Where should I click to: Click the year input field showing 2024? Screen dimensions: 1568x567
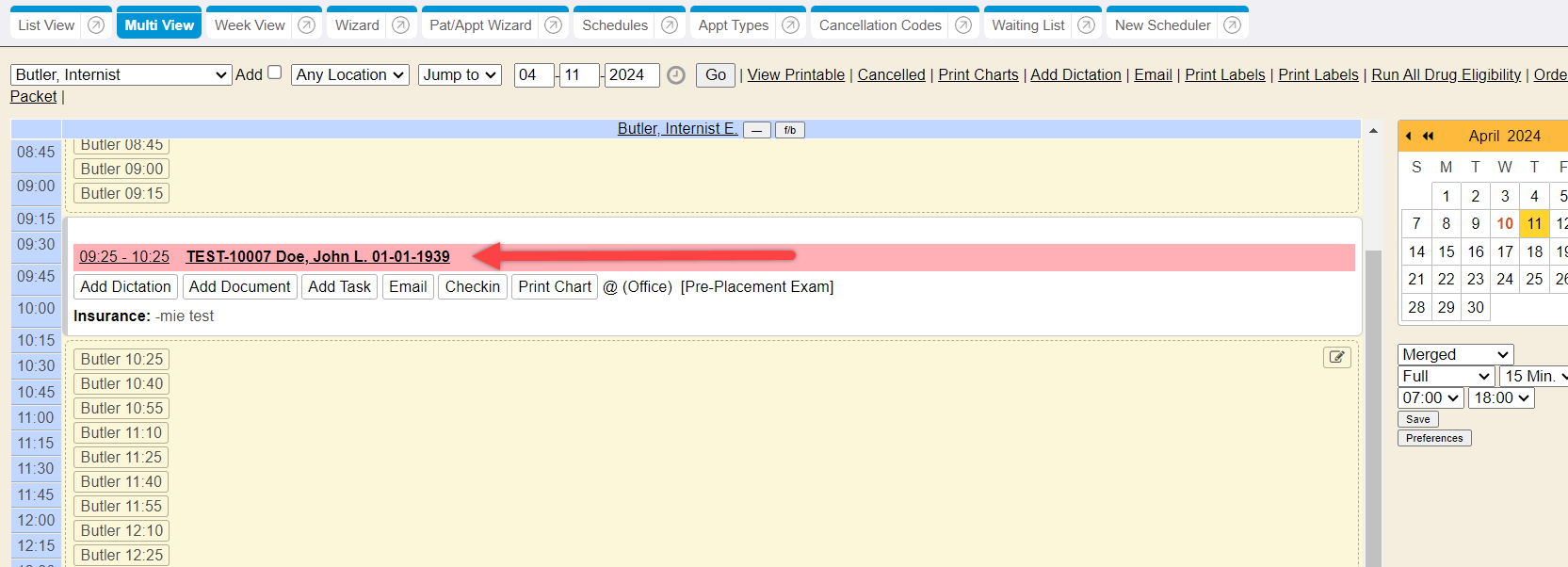(632, 74)
